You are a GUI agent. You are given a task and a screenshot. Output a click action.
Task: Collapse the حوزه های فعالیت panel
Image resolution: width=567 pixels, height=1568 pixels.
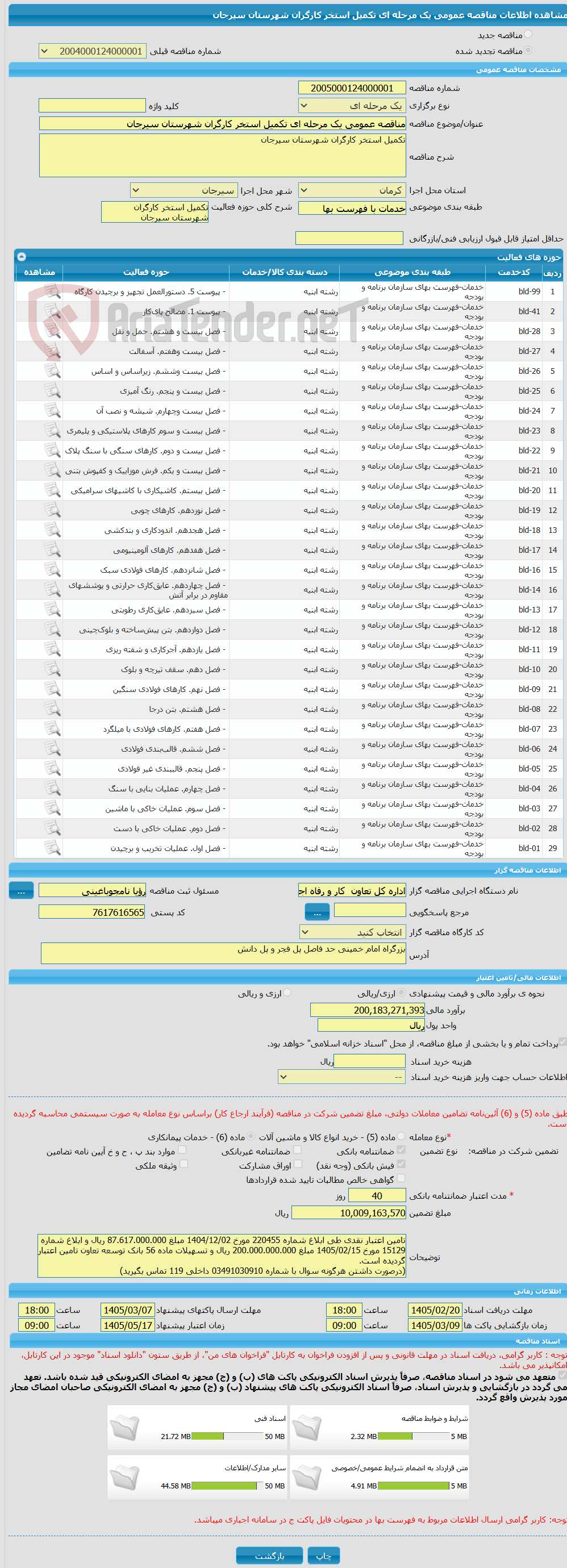pyautogui.click(x=22, y=257)
